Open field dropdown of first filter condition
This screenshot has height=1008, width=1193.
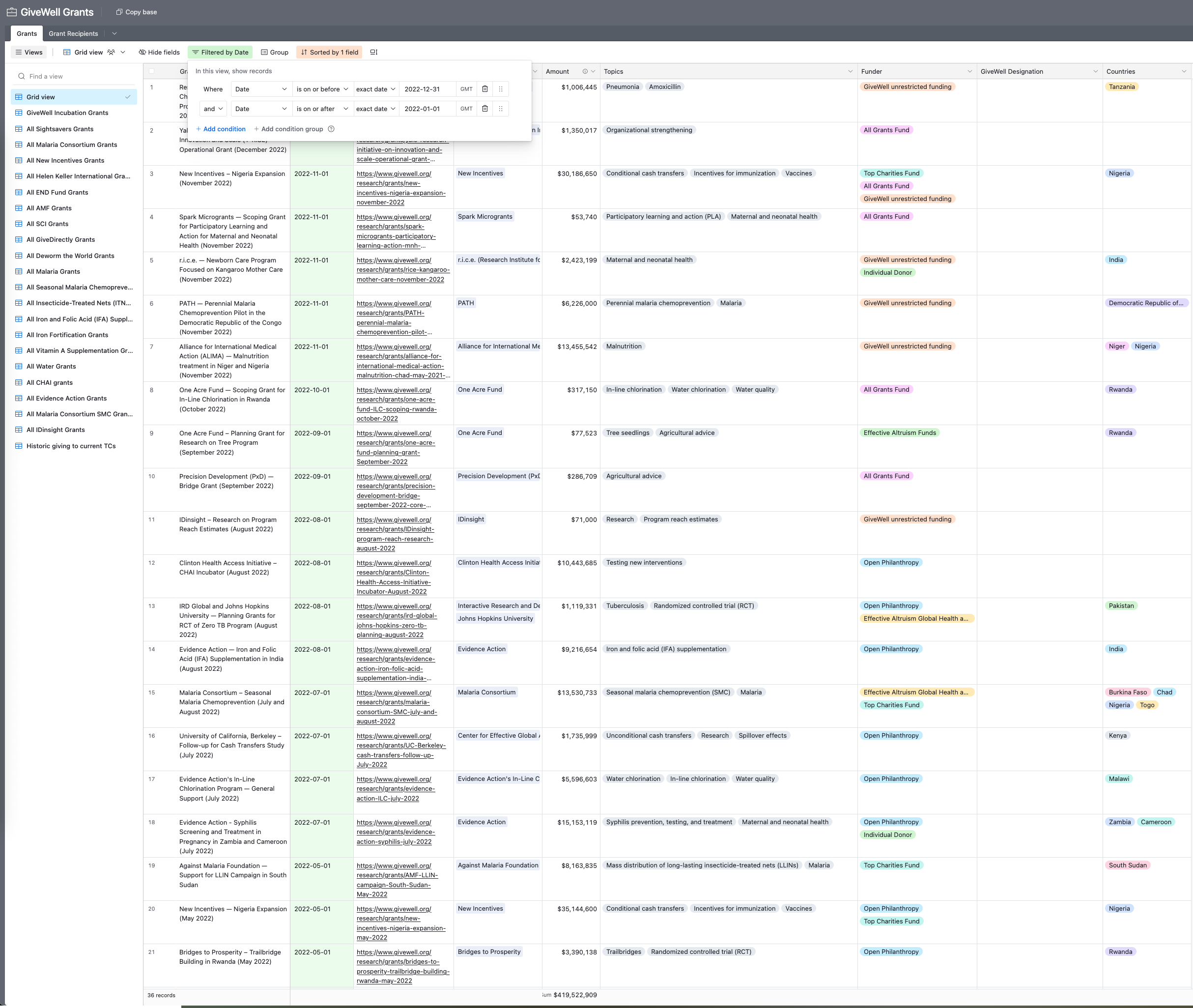pyautogui.click(x=261, y=89)
